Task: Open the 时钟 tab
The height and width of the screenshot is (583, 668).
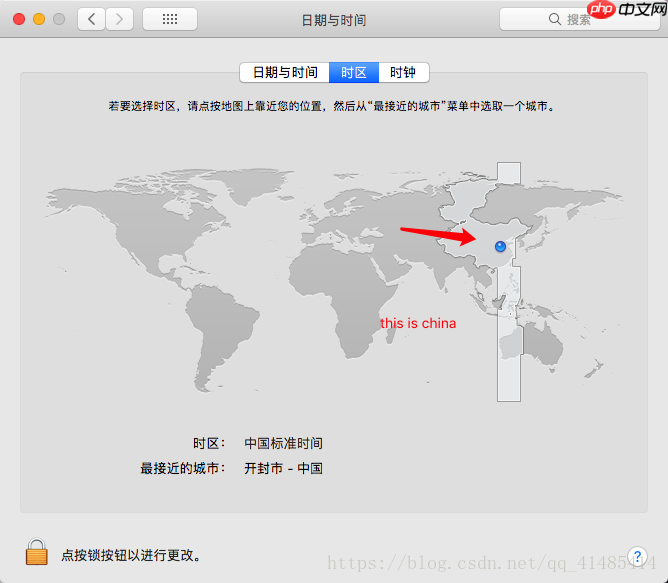Action: point(403,72)
